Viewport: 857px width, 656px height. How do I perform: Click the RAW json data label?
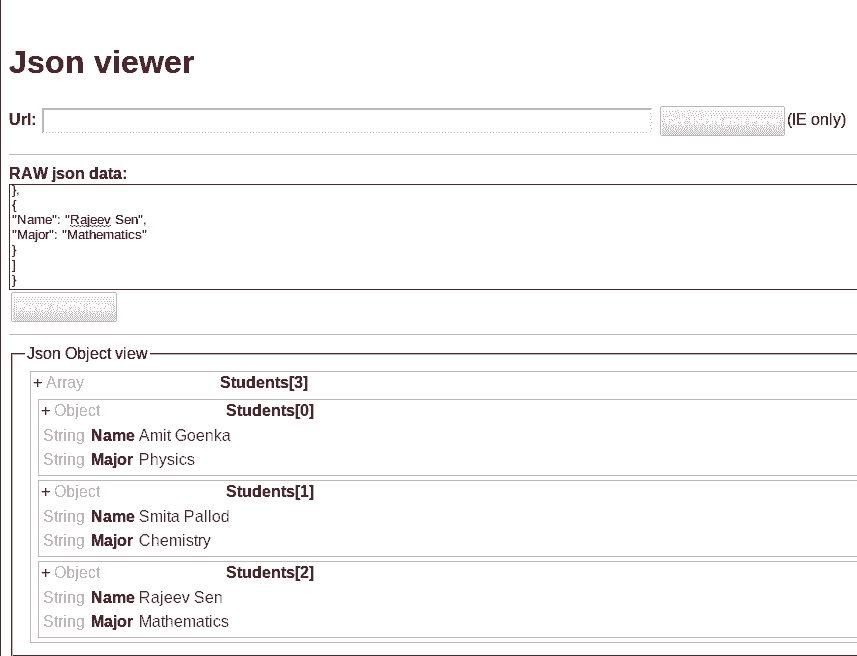point(68,173)
